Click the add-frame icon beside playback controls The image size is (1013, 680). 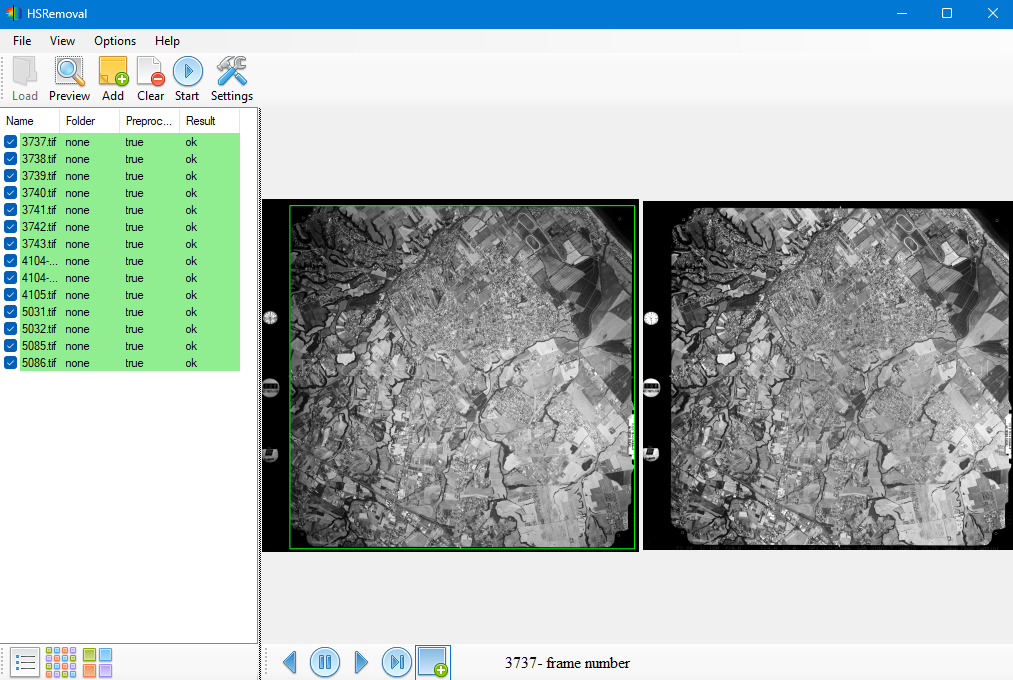tap(433, 662)
